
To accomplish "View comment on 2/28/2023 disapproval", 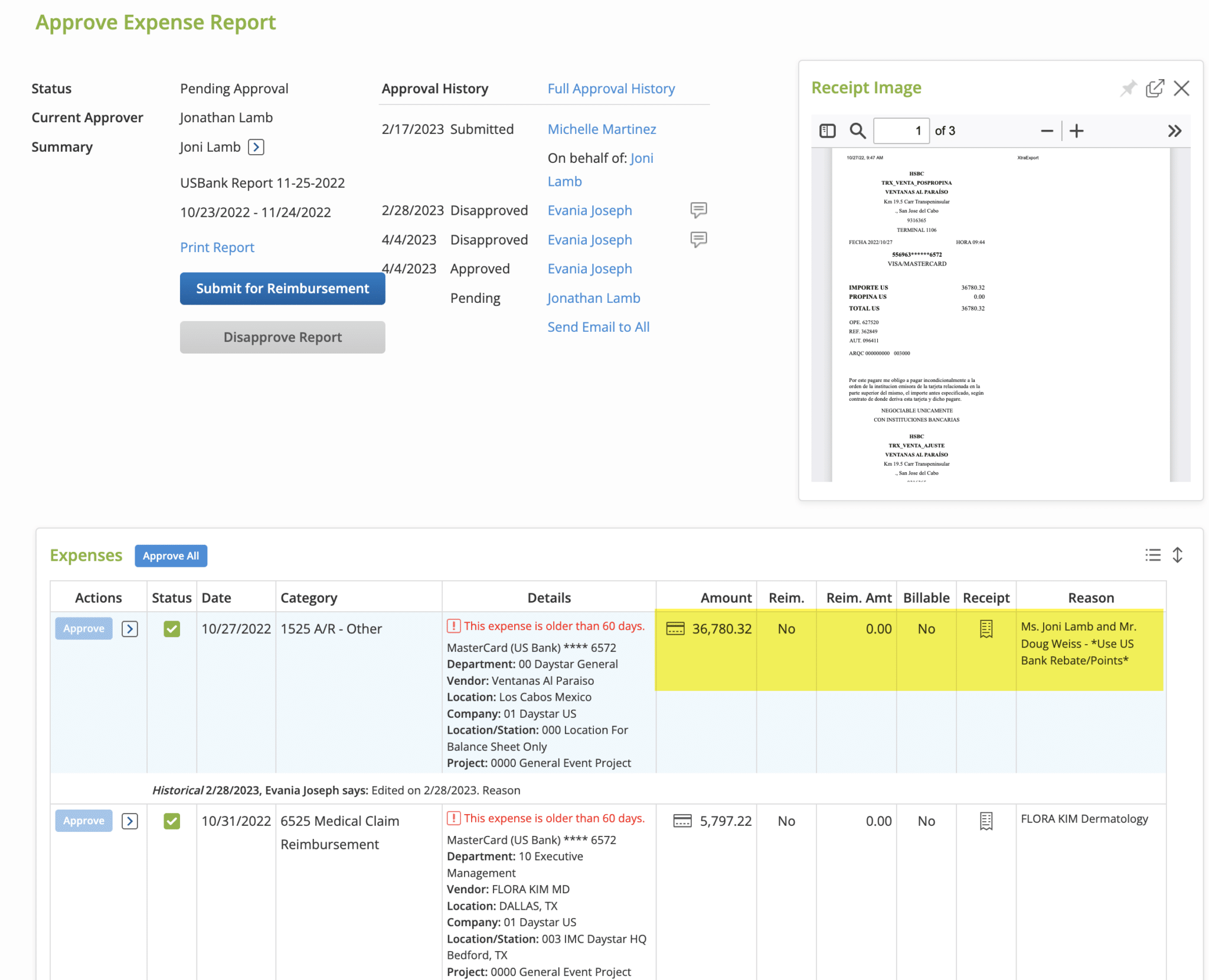I will tap(698, 210).
